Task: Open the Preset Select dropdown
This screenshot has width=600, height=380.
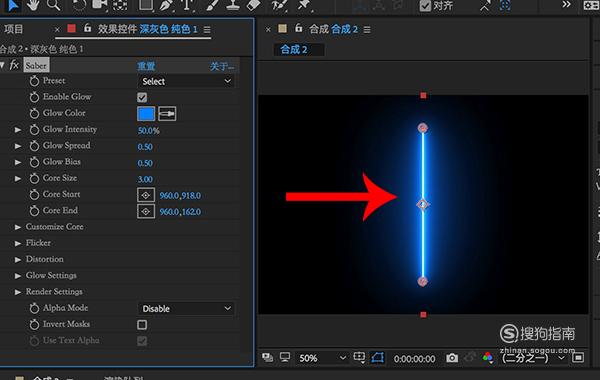Action: tap(186, 81)
